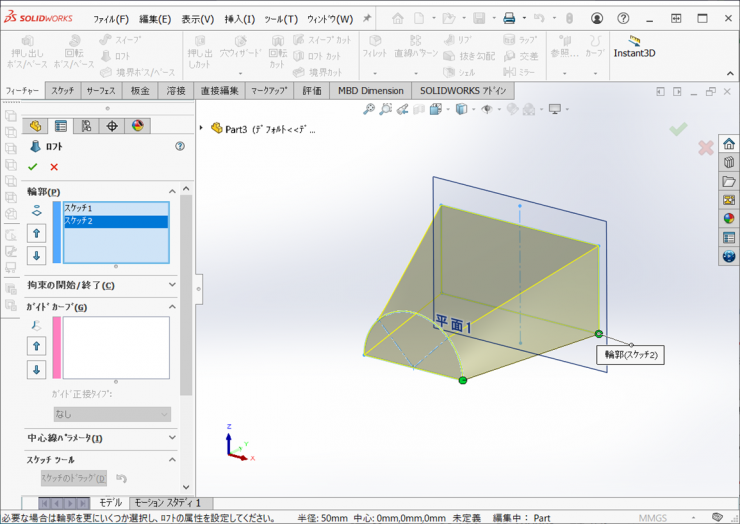Click the Zoom to Fit view icon

pyautogui.click(x=370, y=109)
